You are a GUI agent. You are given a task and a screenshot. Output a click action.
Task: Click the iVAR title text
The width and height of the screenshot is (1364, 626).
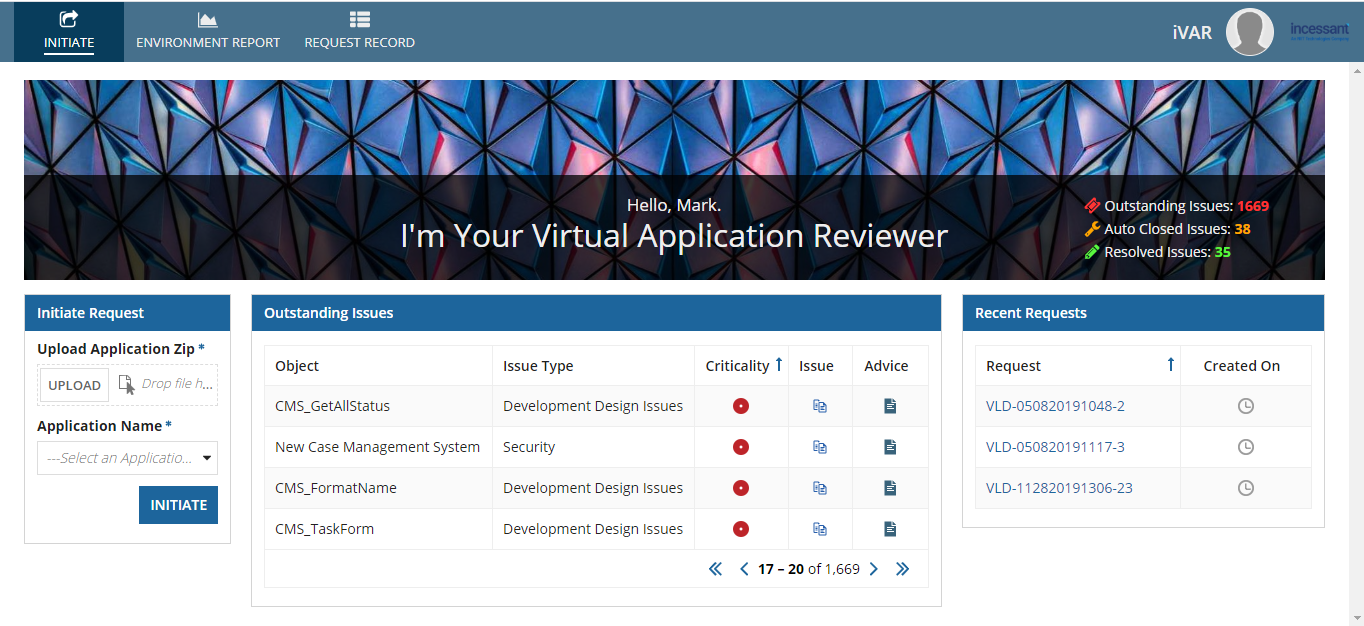[x=1192, y=33]
